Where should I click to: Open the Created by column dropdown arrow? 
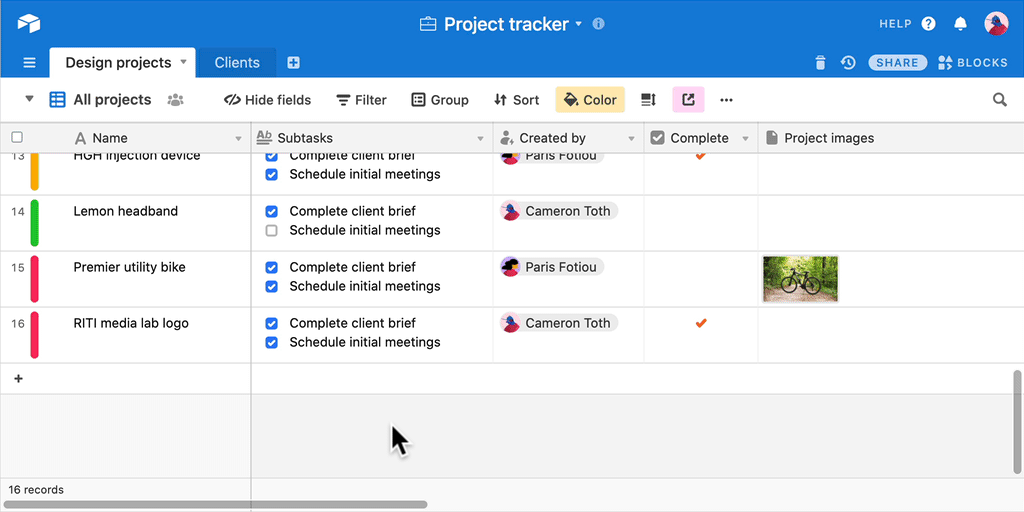click(x=631, y=139)
